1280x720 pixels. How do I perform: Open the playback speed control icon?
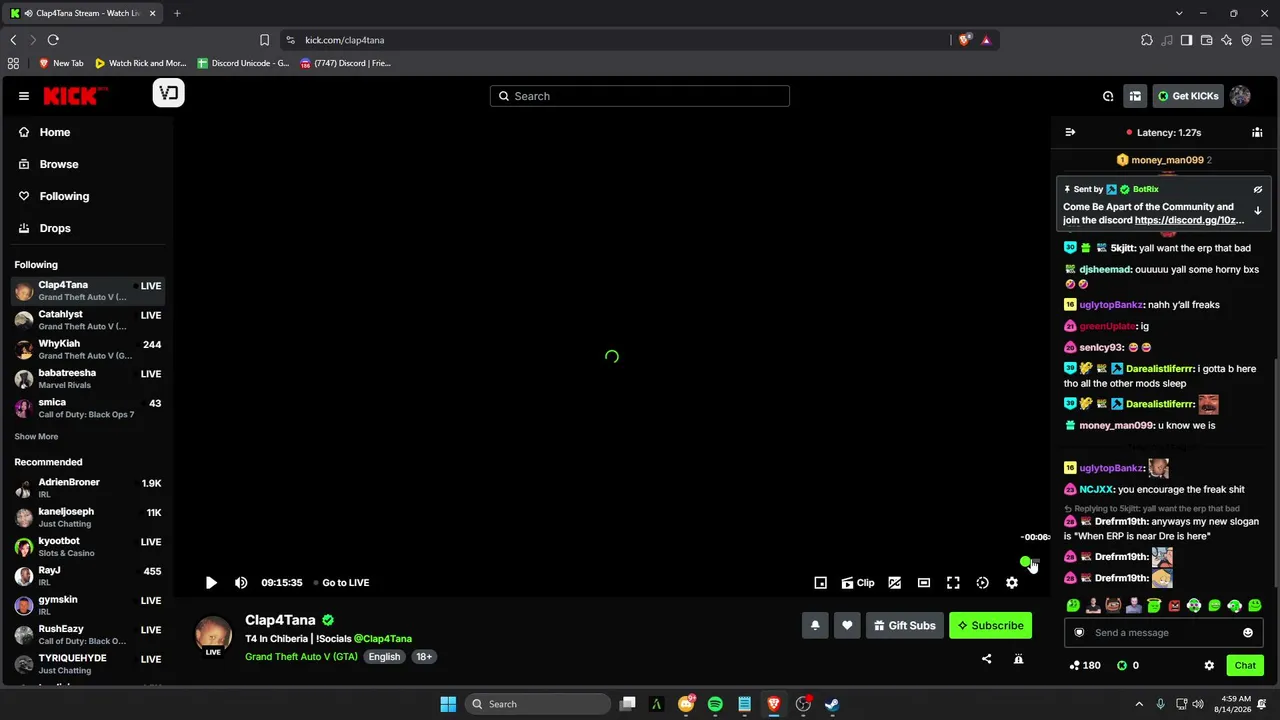pos(982,583)
